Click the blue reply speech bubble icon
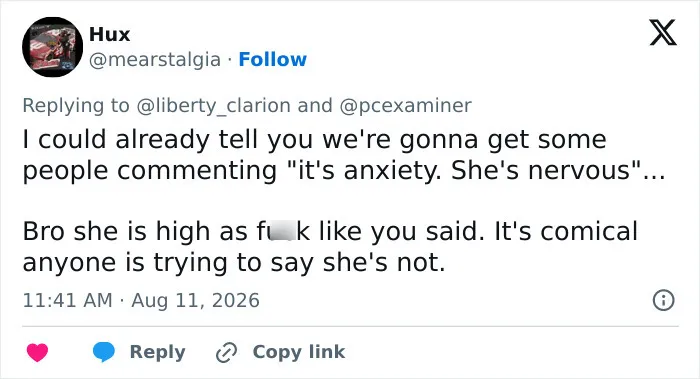Viewport: 700px width, 379px height. point(104,352)
